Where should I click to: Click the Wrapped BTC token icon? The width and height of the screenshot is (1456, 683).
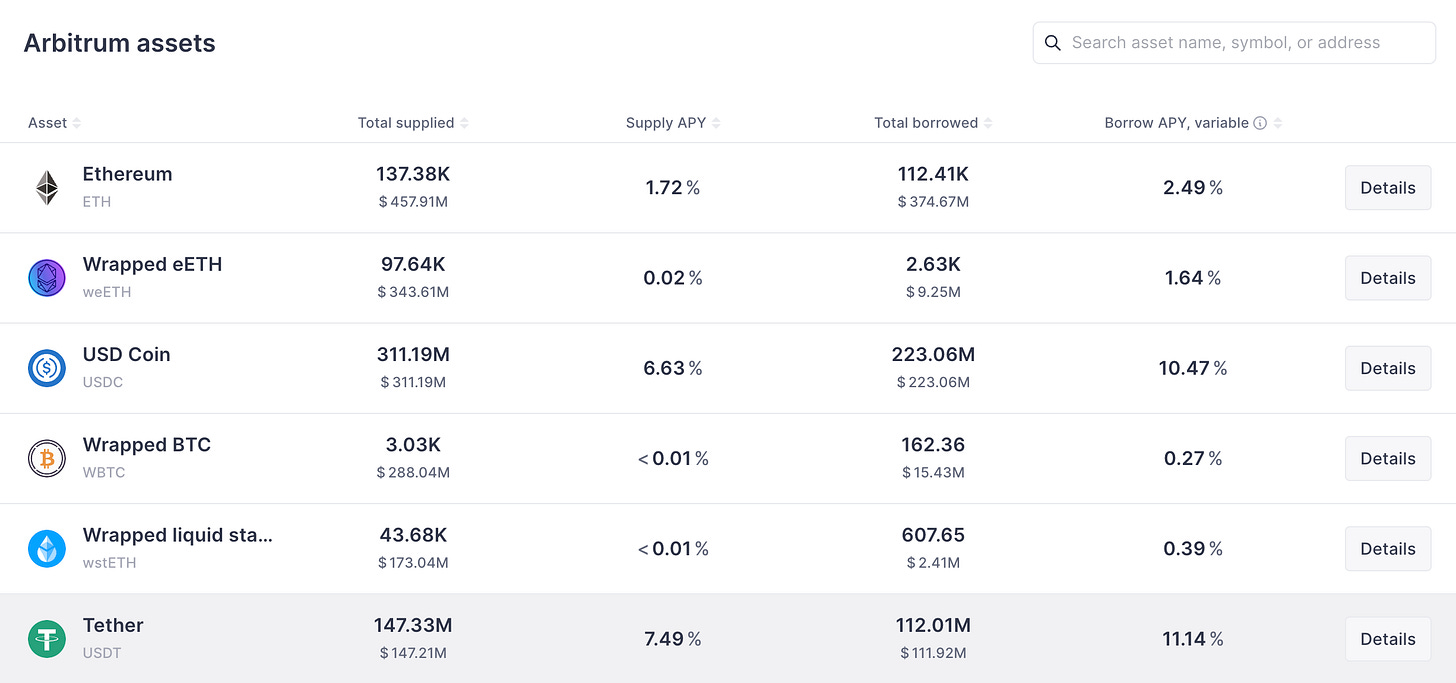click(47, 458)
